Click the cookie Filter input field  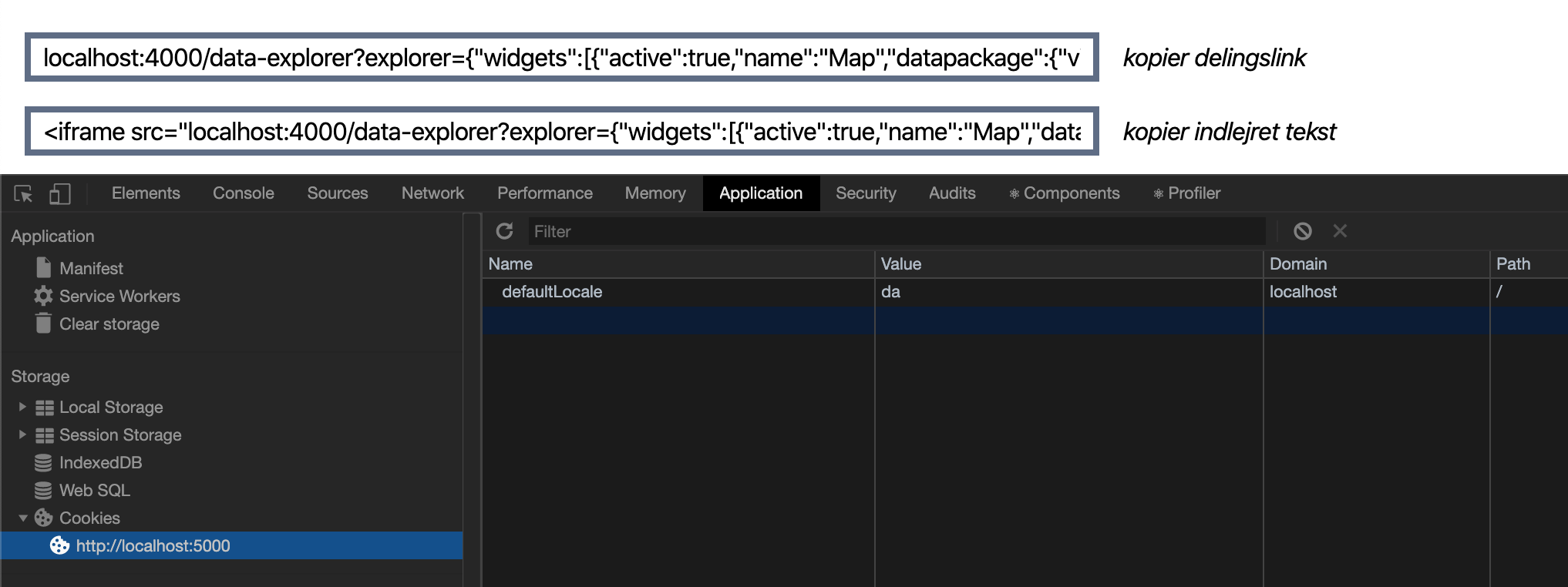coord(894,231)
